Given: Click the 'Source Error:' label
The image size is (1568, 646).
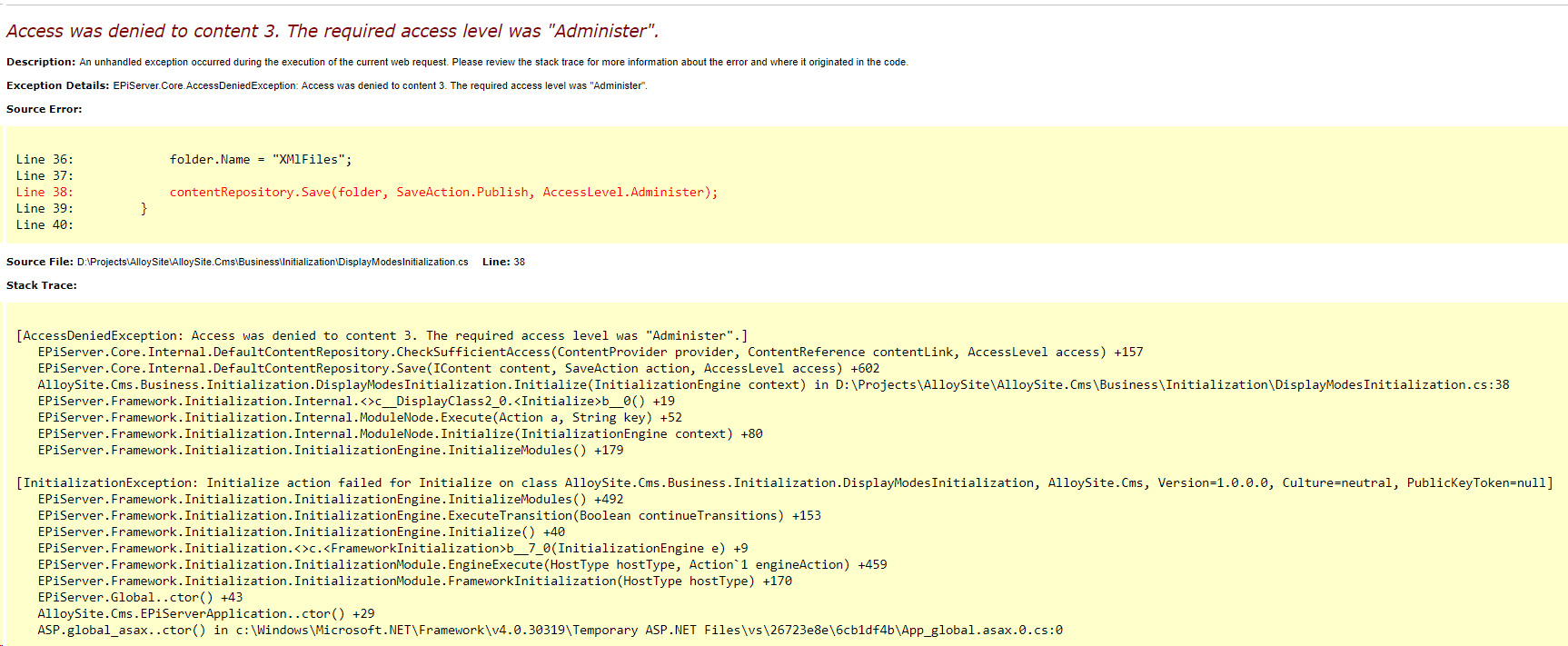Looking at the screenshot, I should [x=44, y=109].
